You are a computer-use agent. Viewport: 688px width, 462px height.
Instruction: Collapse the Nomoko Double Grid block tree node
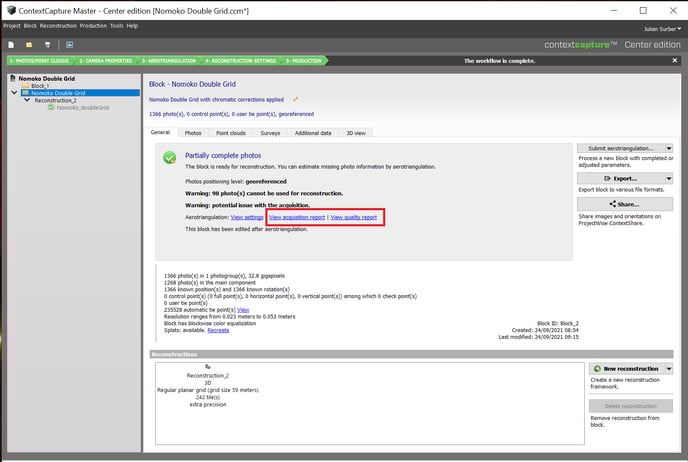click(13, 93)
